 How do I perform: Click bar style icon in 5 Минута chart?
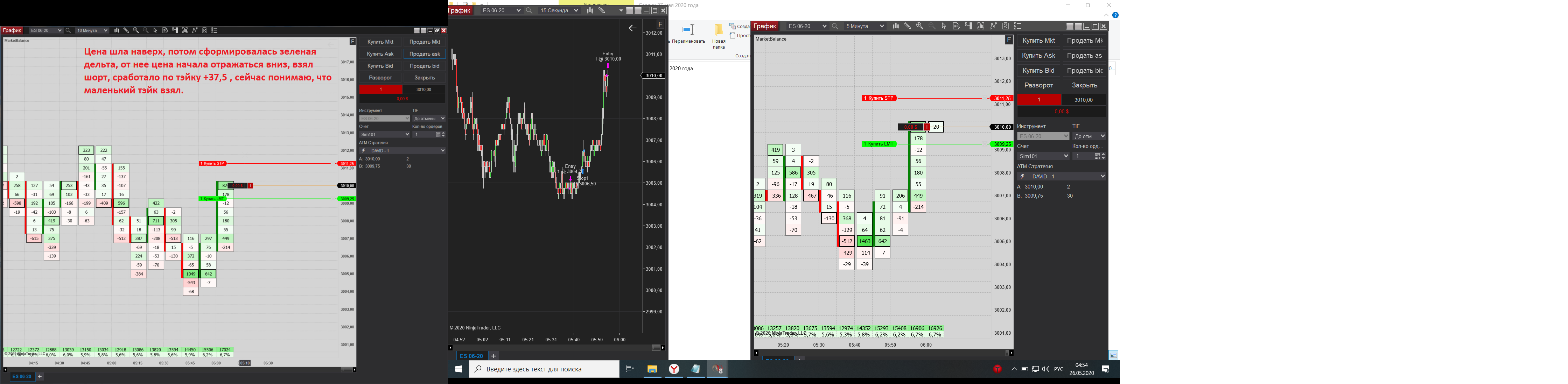(x=895, y=26)
